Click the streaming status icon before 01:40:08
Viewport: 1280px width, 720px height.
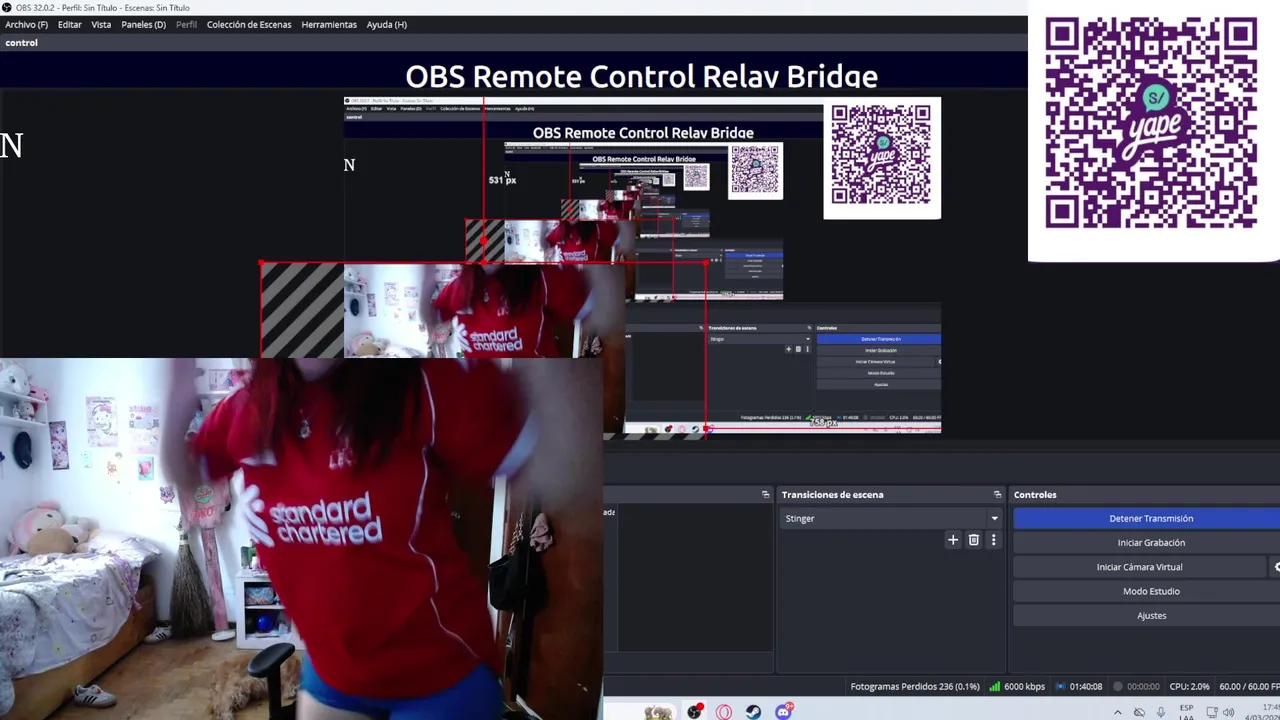tap(1060, 687)
